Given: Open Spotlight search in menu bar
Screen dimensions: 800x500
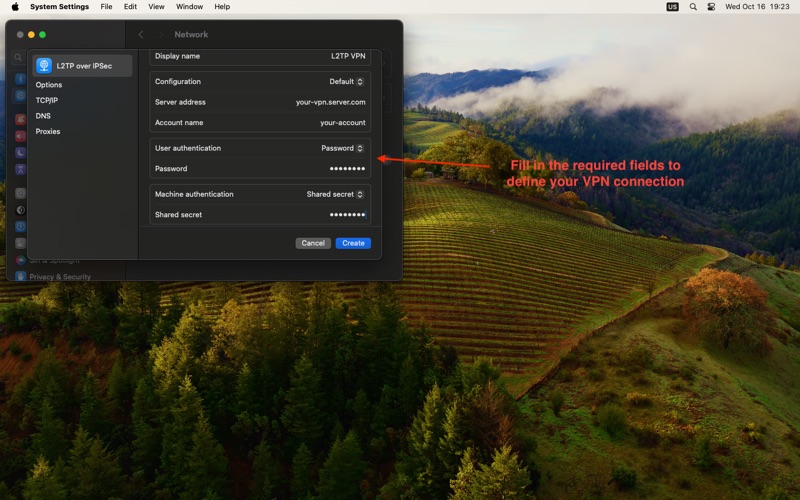Looking at the screenshot, I should click(693, 7).
